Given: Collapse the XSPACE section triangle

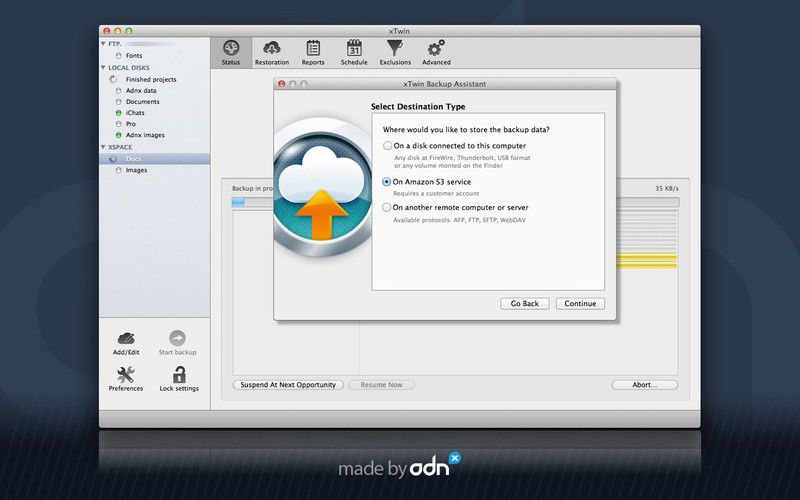Looking at the screenshot, I should point(103,147).
